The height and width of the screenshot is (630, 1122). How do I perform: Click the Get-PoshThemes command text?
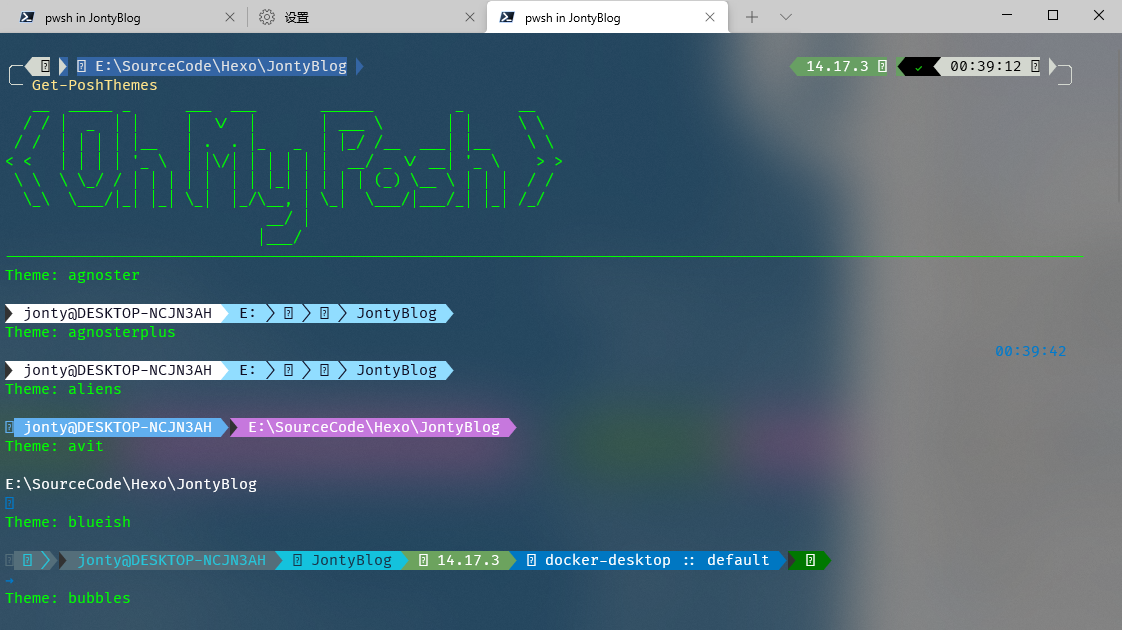click(95, 85)
